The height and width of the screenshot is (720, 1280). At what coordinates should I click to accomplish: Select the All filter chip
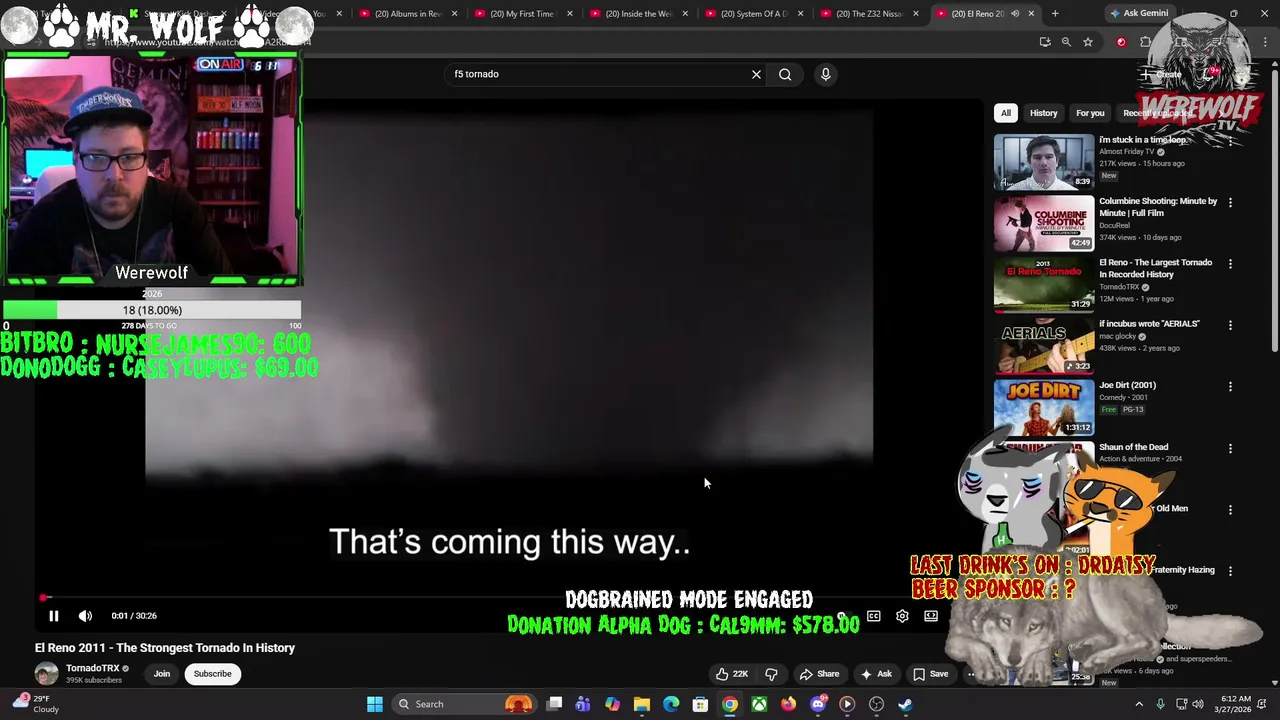[x=1006, y=113]
